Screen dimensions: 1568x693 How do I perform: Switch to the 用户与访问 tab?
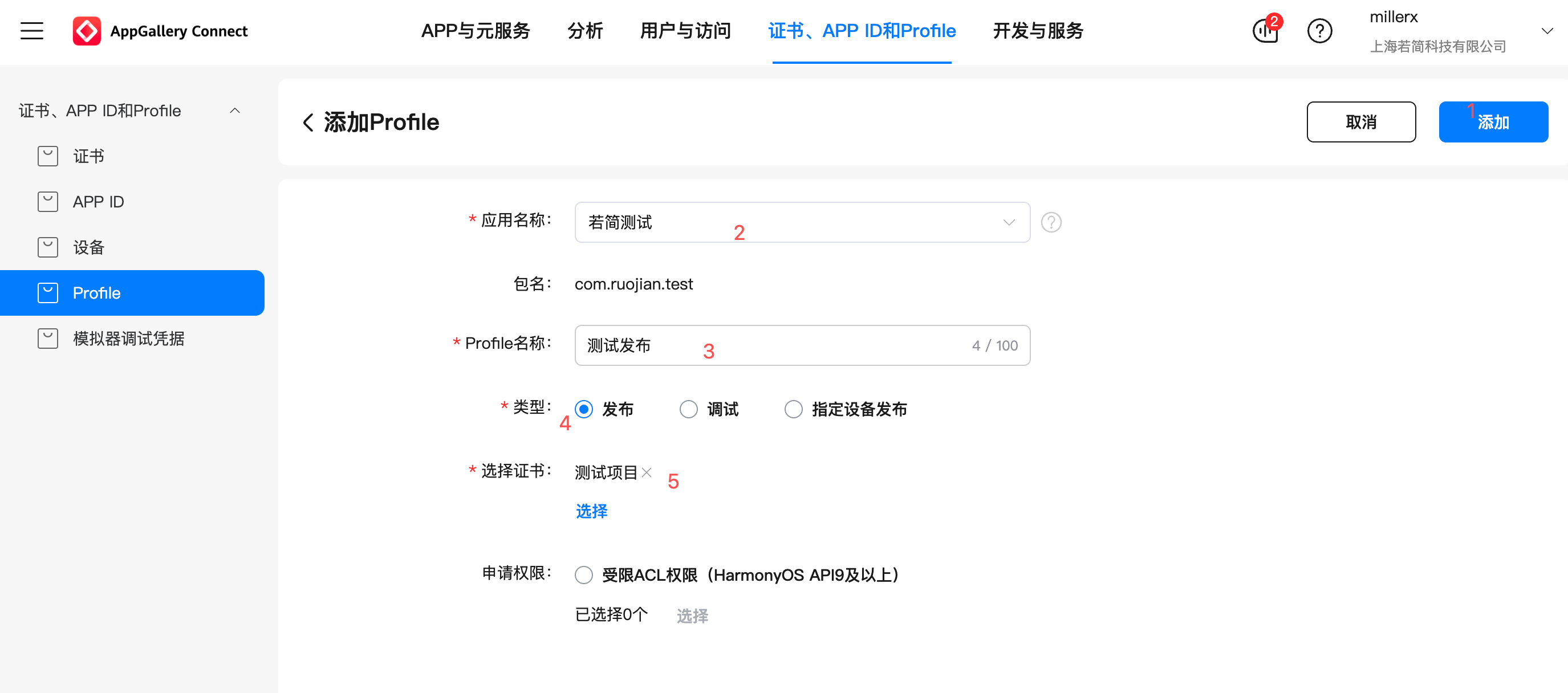685,30
